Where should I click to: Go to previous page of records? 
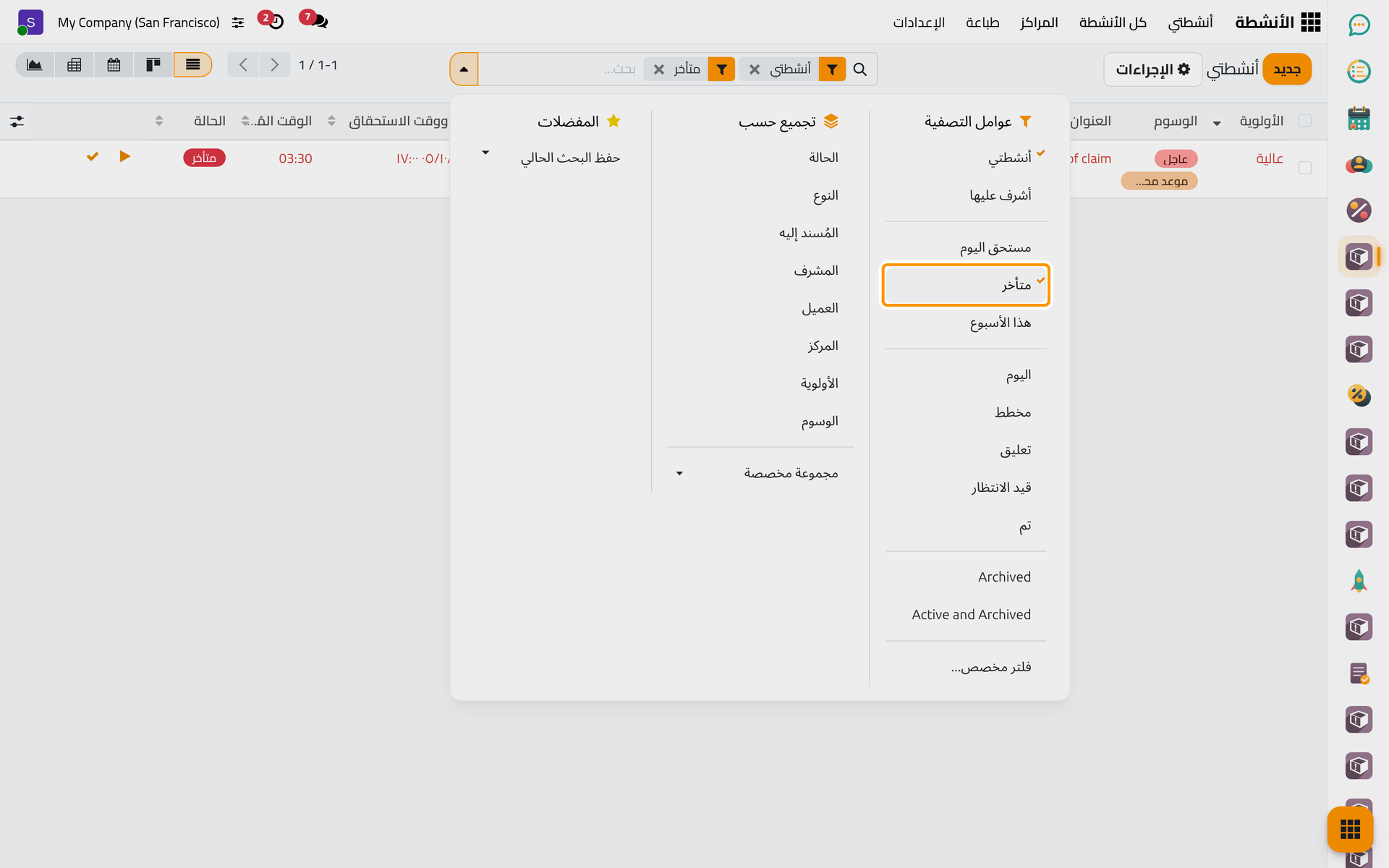[x=243, y=65]
